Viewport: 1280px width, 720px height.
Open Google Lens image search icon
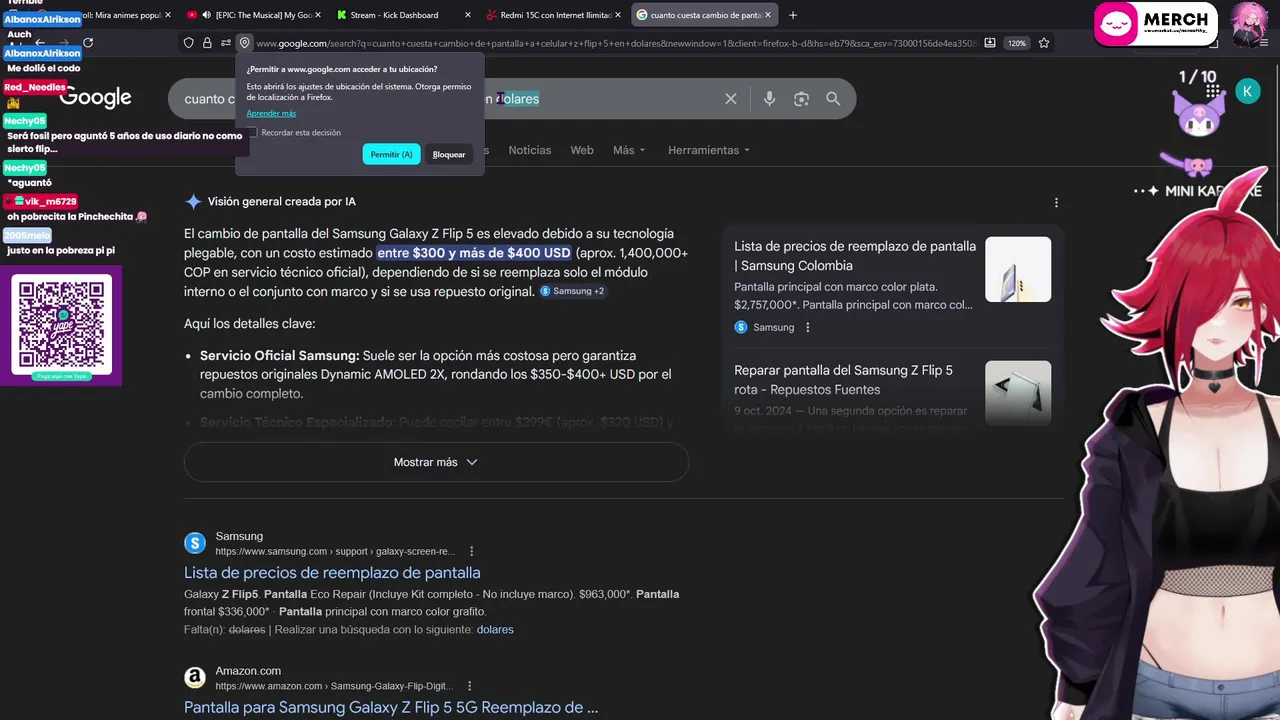click(x=801, y=99)
